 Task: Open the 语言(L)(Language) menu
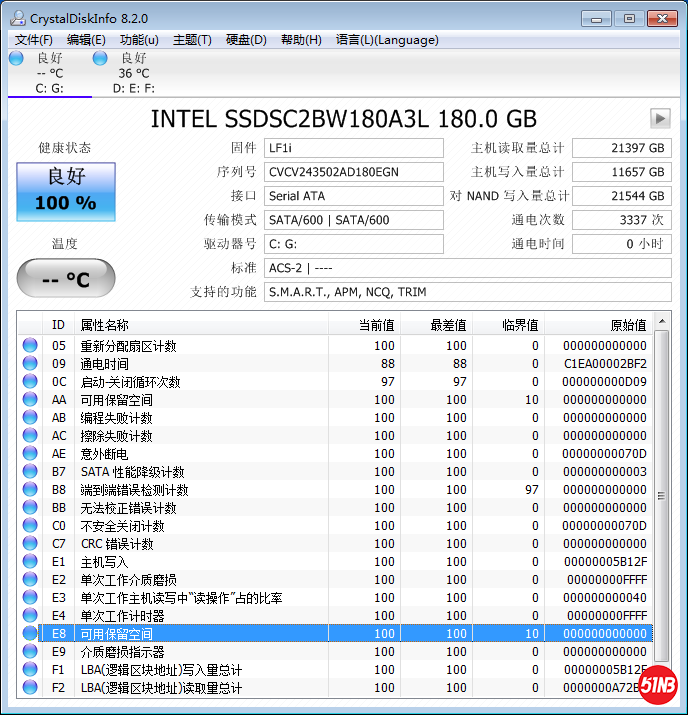pos(387,40)
